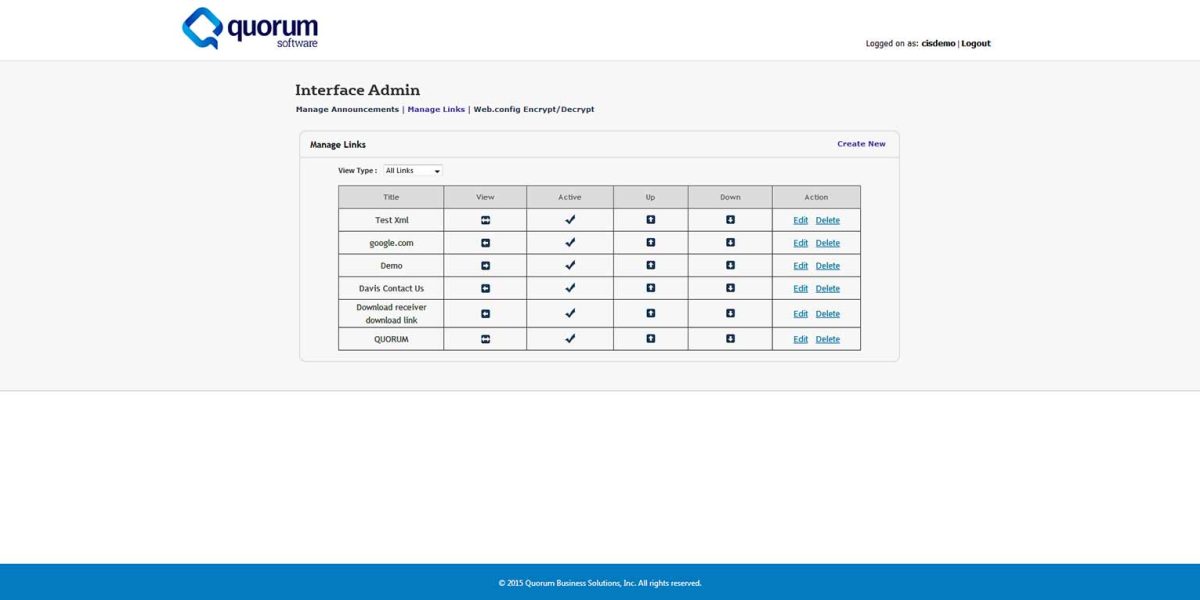The height and width of the screenshot is (600, 1200).
Task: Disable the Active status for QUORUM
Action: click(569, 338)
